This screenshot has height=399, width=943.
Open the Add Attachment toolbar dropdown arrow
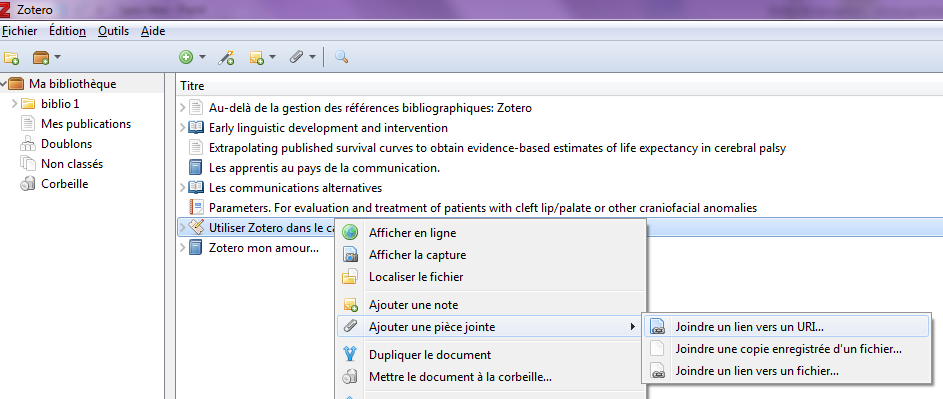tap(312, 58)
